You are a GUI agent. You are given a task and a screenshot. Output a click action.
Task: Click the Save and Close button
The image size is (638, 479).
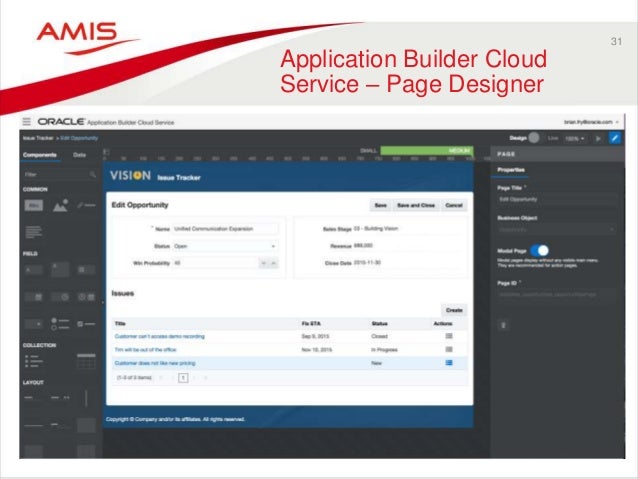(416, 205)
